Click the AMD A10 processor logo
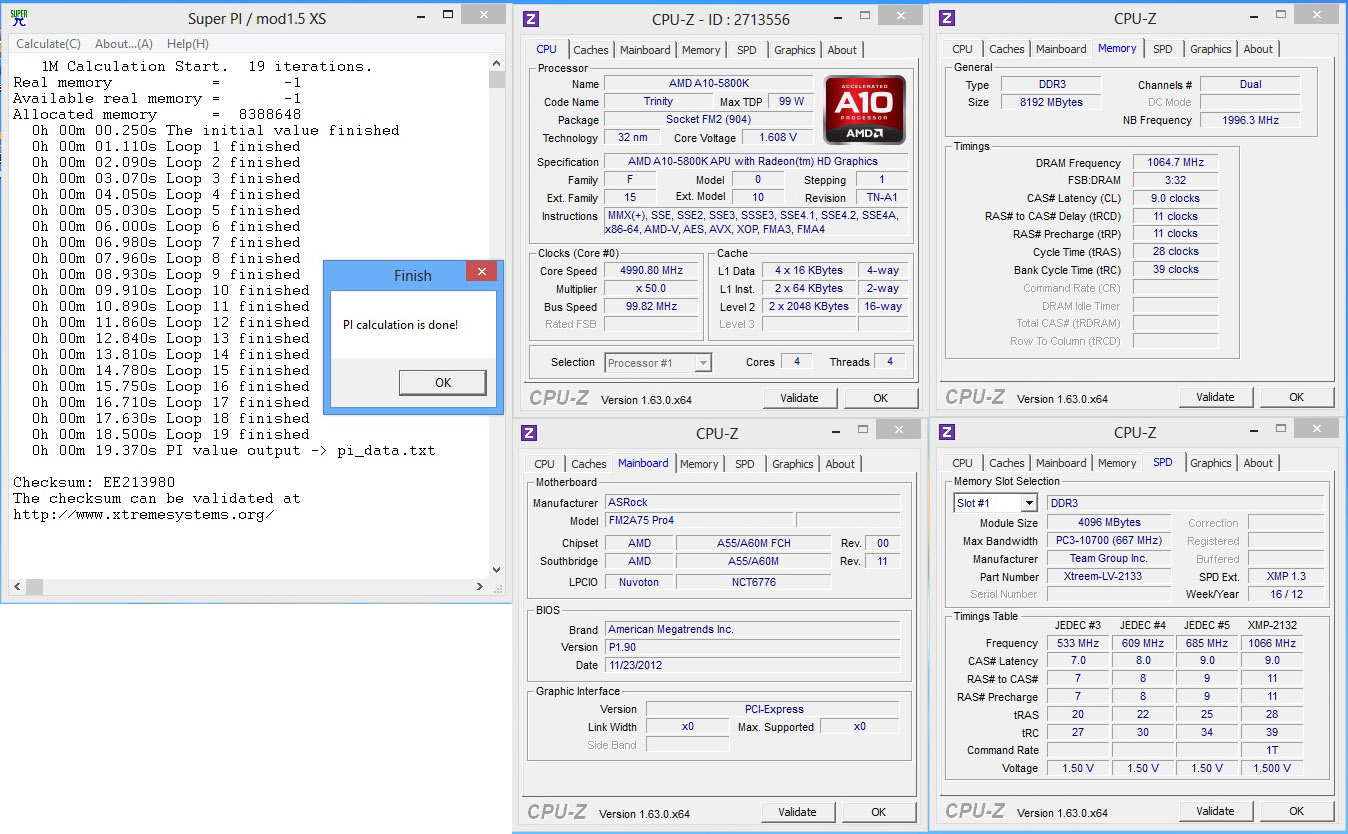 tap(865, 110)
